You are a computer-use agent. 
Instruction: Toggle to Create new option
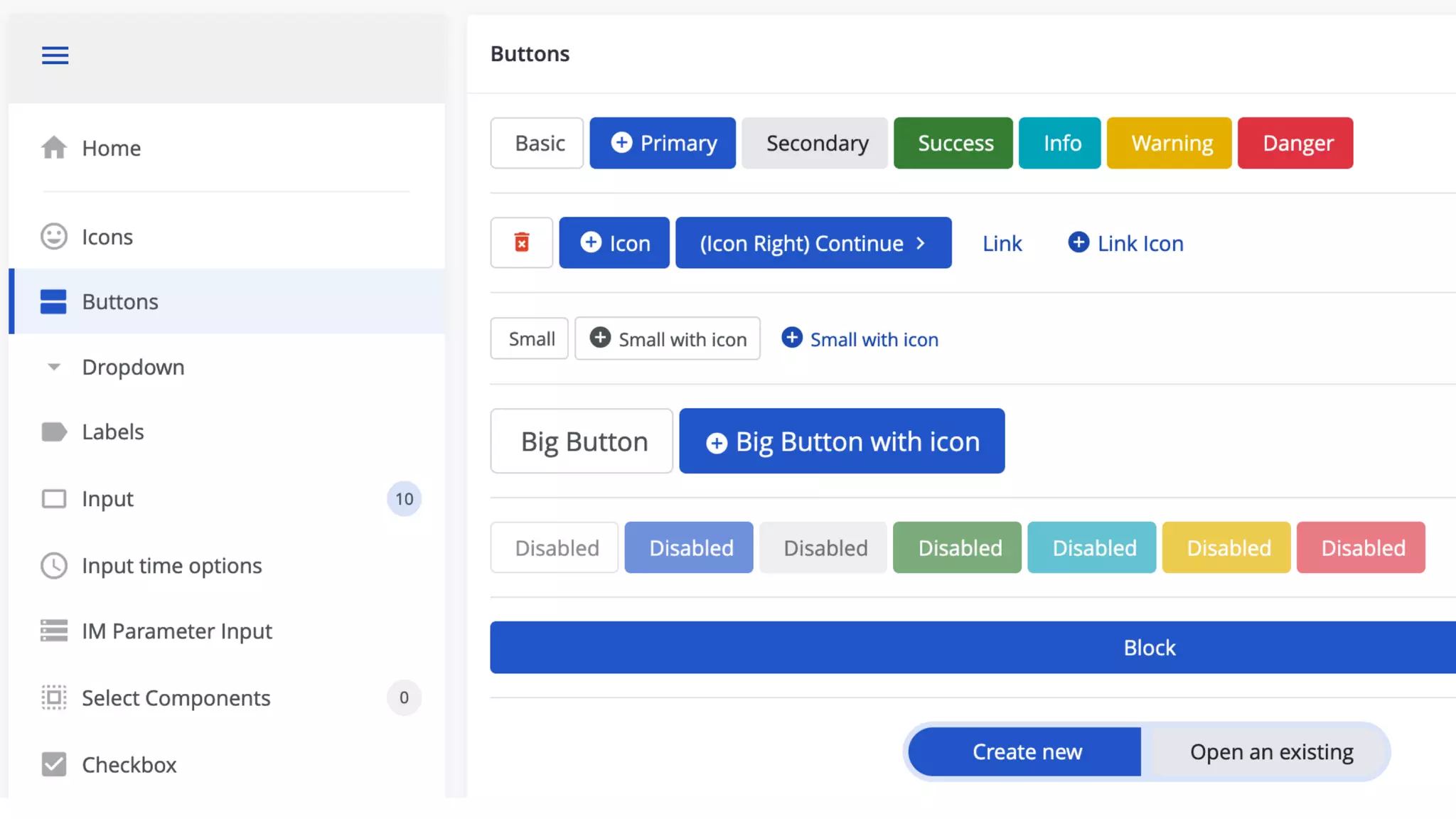pos(1026,751)
